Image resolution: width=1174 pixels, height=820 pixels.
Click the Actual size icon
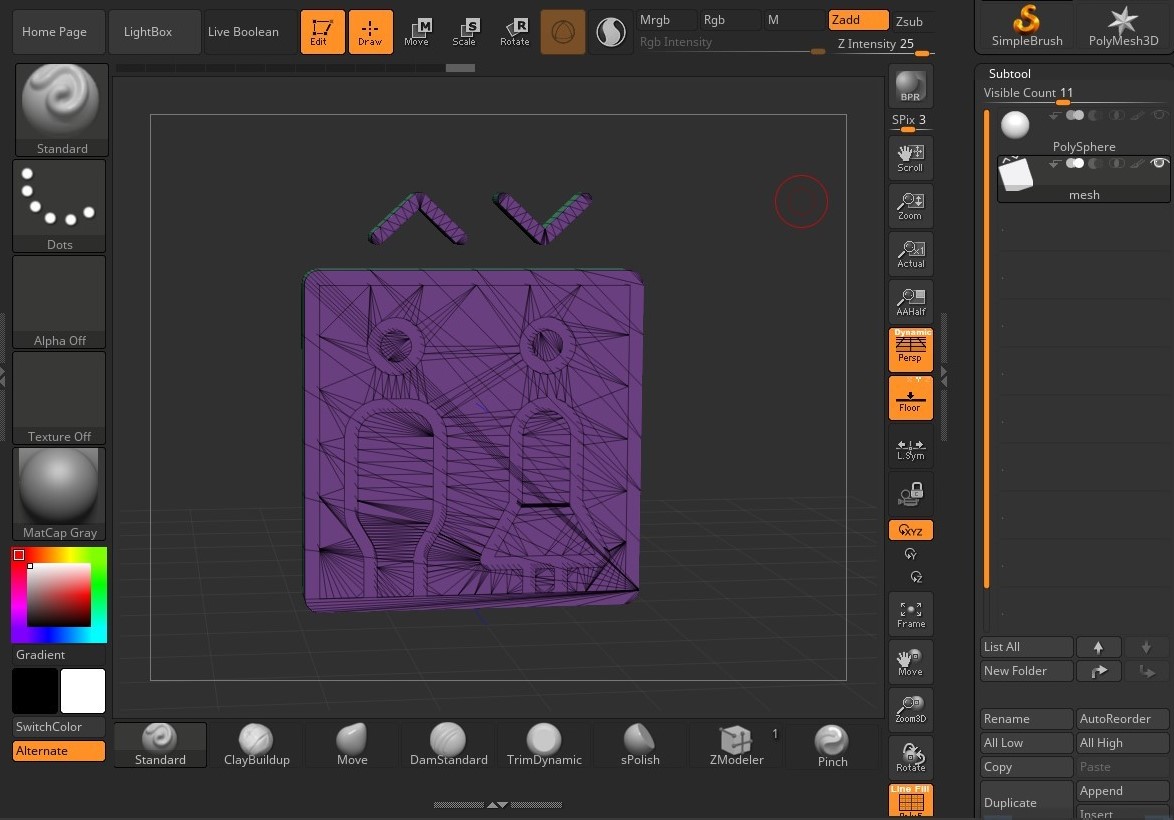[x=910, y=254]
